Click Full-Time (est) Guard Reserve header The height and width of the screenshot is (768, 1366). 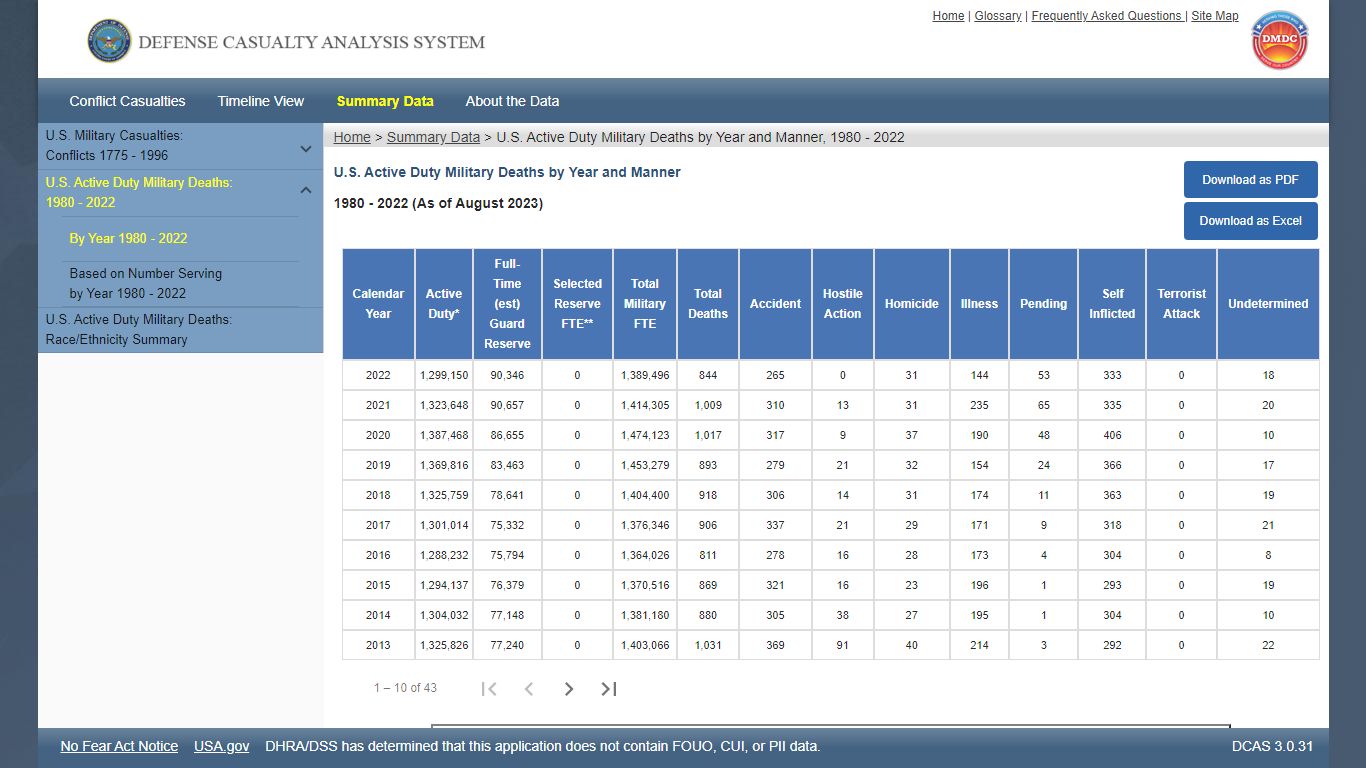pos(507,304)
